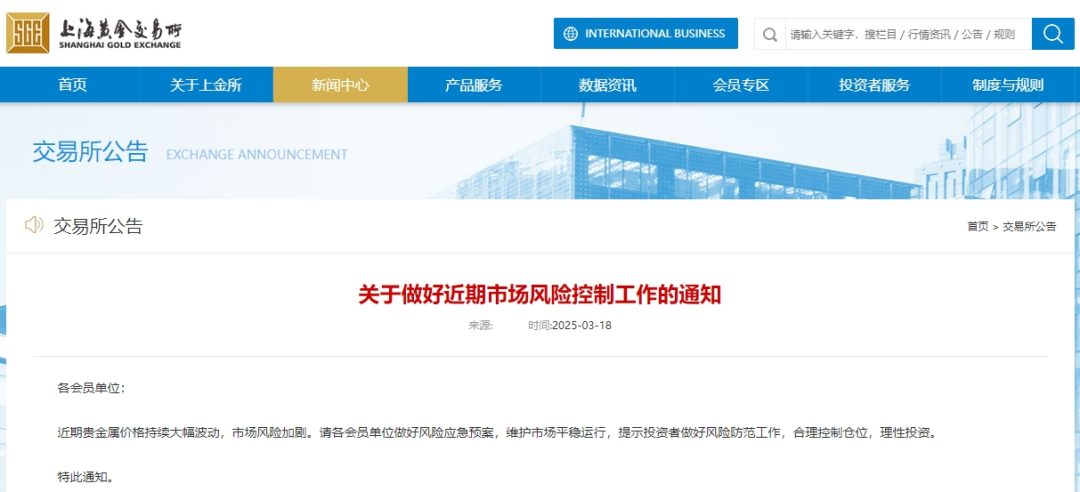Click the red announcement title 关于做好近期市场风险控制工作的通知
Image resolution: width=1080 pixels, height=492 pixels.
[539, 295]
